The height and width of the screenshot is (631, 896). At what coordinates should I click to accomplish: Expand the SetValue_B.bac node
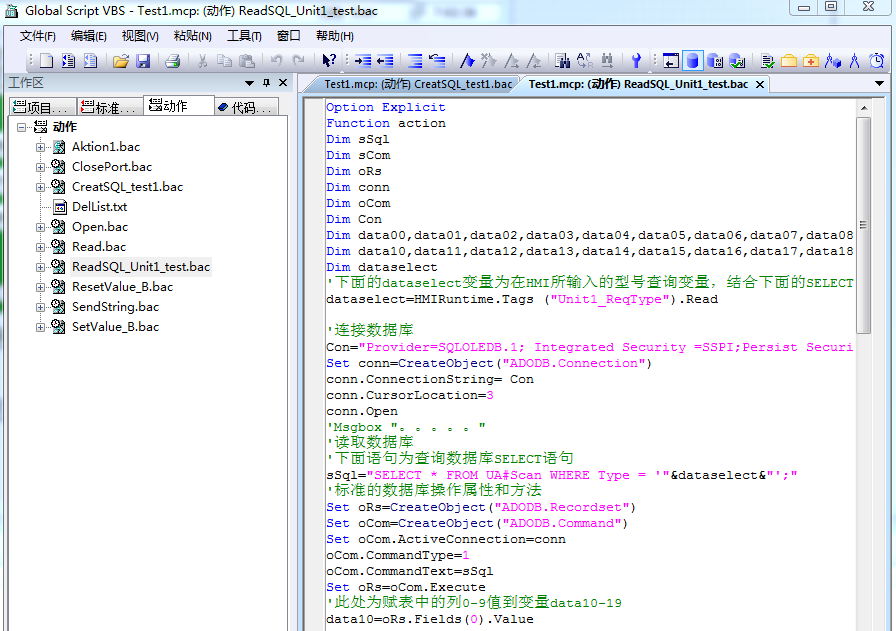(40, 328)
